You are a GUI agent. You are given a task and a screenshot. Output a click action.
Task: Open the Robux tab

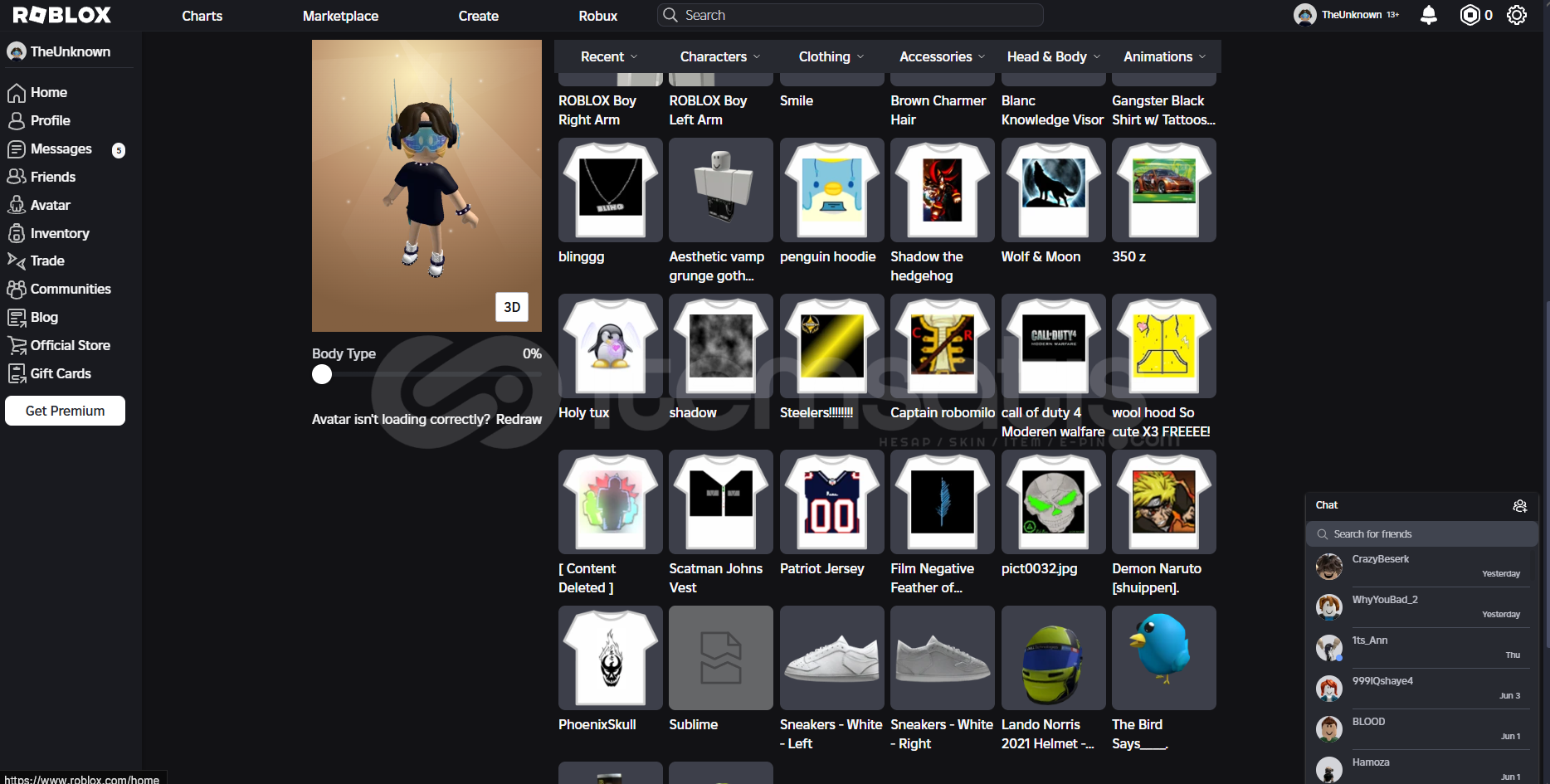598,16
